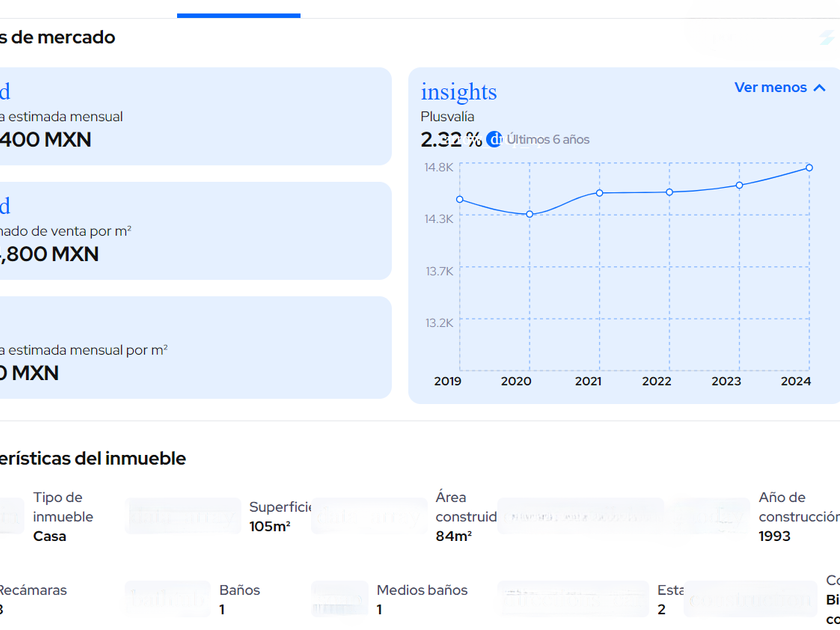
Task: Click the insights logo in the chart card
Action: (458, 92)
